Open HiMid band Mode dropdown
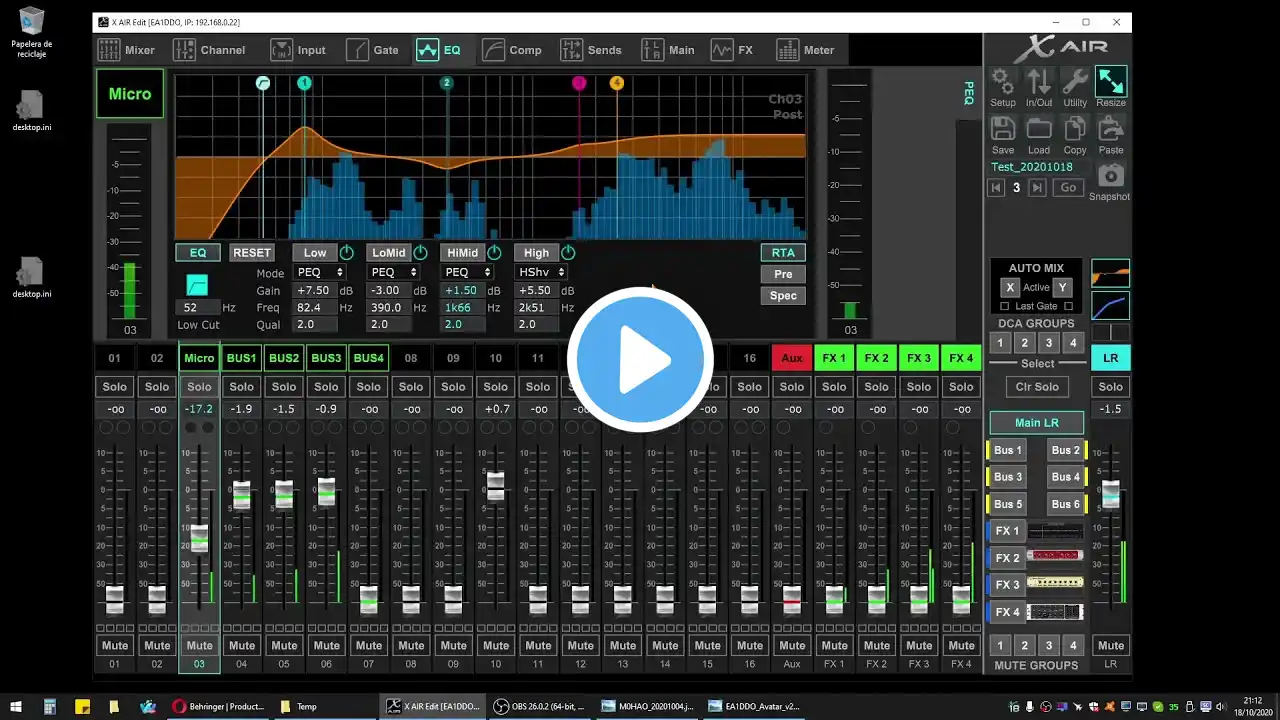Screen dimensions: 1280x720 point(467,272)
